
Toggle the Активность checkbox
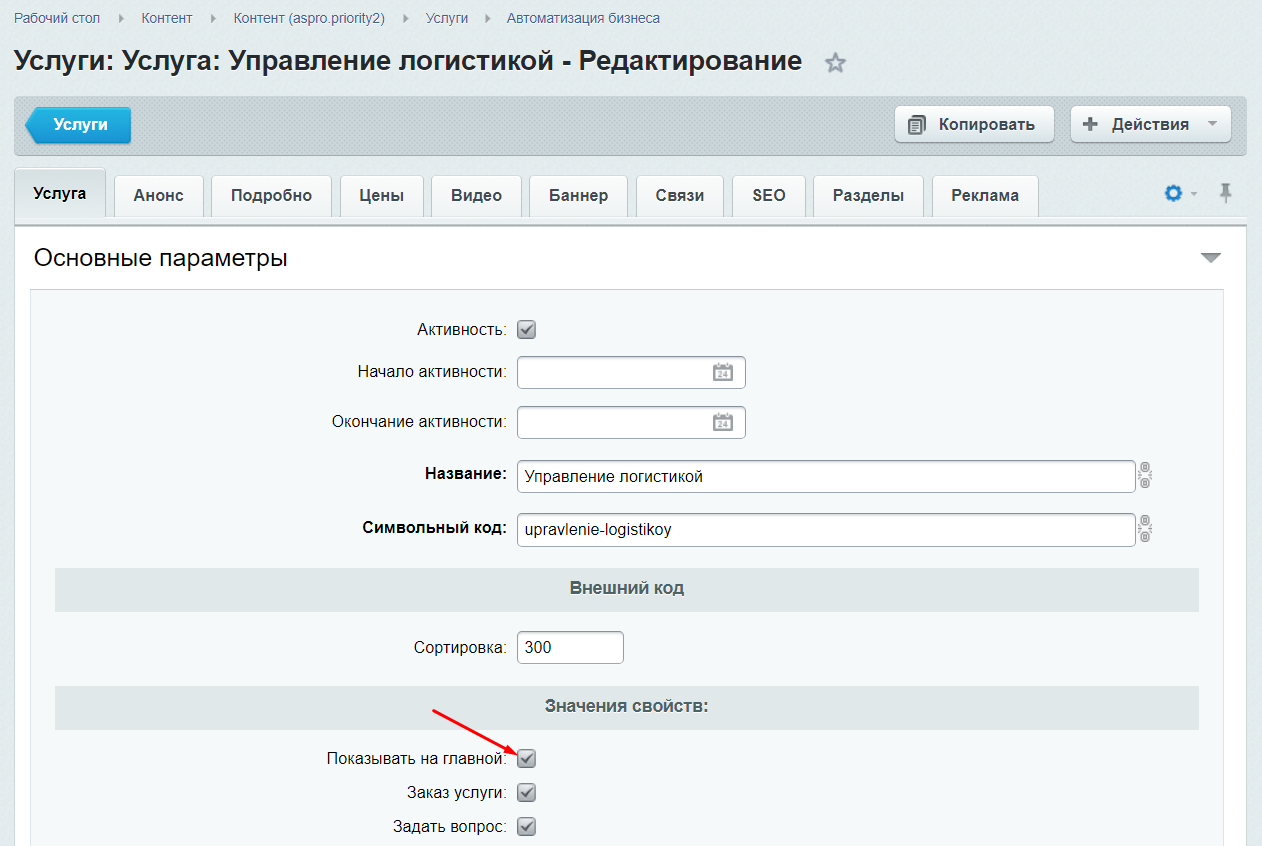(x=527, y=330)
